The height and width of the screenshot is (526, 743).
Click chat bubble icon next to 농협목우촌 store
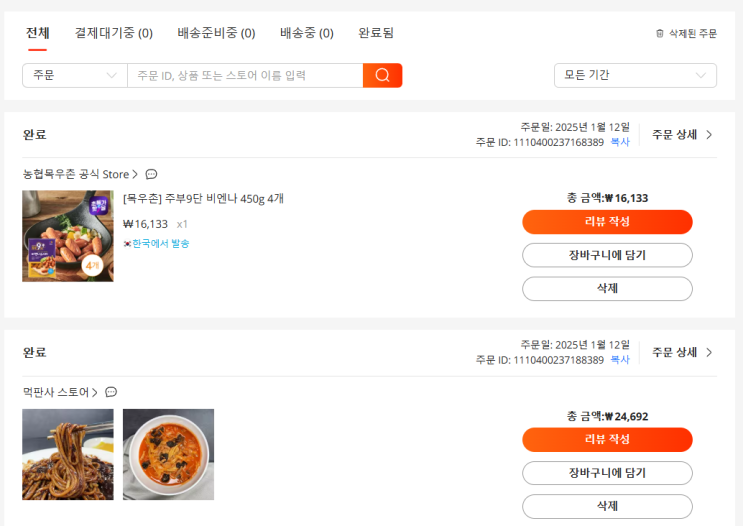(x=151, y=174)
